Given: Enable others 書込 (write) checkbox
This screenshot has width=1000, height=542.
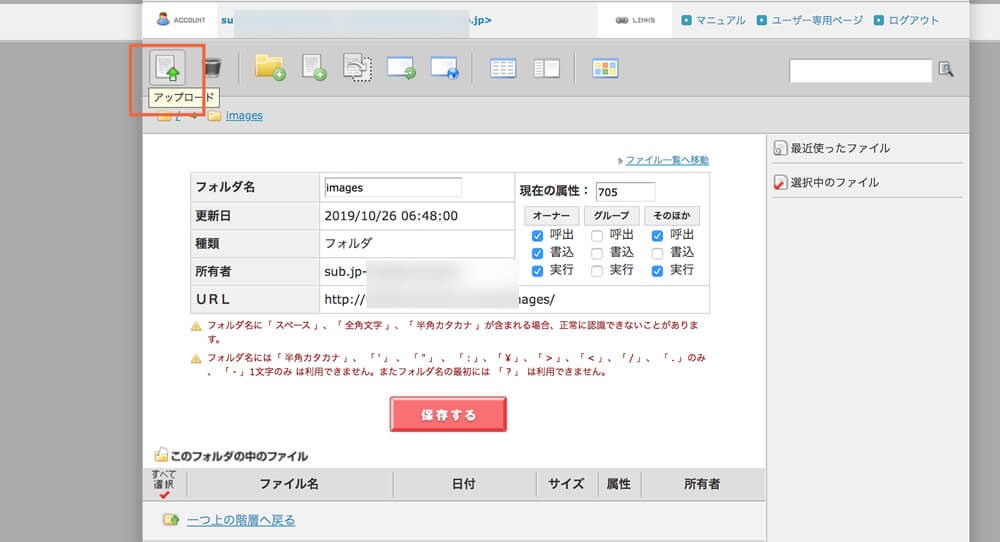Looking at the screenshot, I should click(658, 254).
